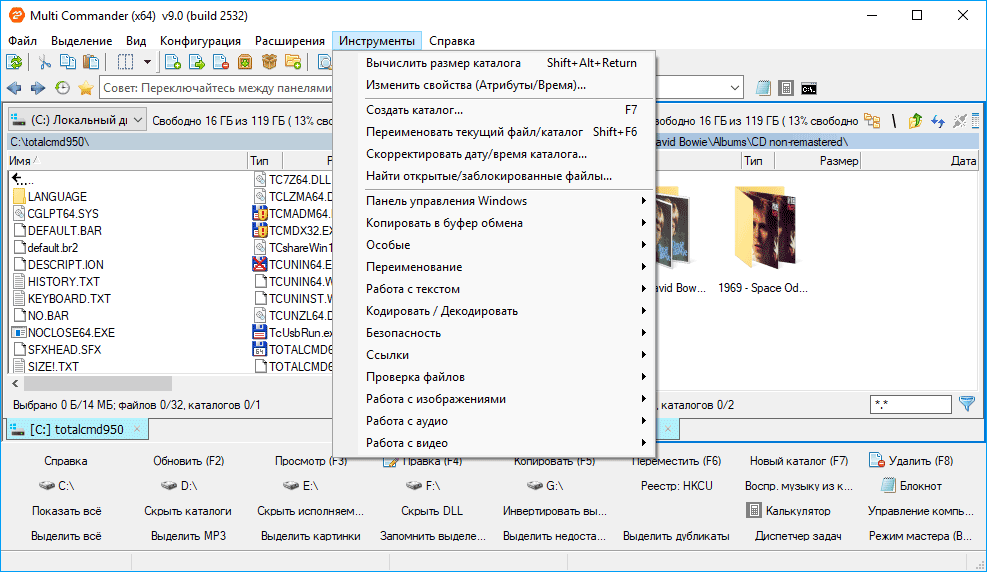Expand Копировать в буфер обмена submenu
This screenshot has height=572, width=987.
click(x=507, y=223)
